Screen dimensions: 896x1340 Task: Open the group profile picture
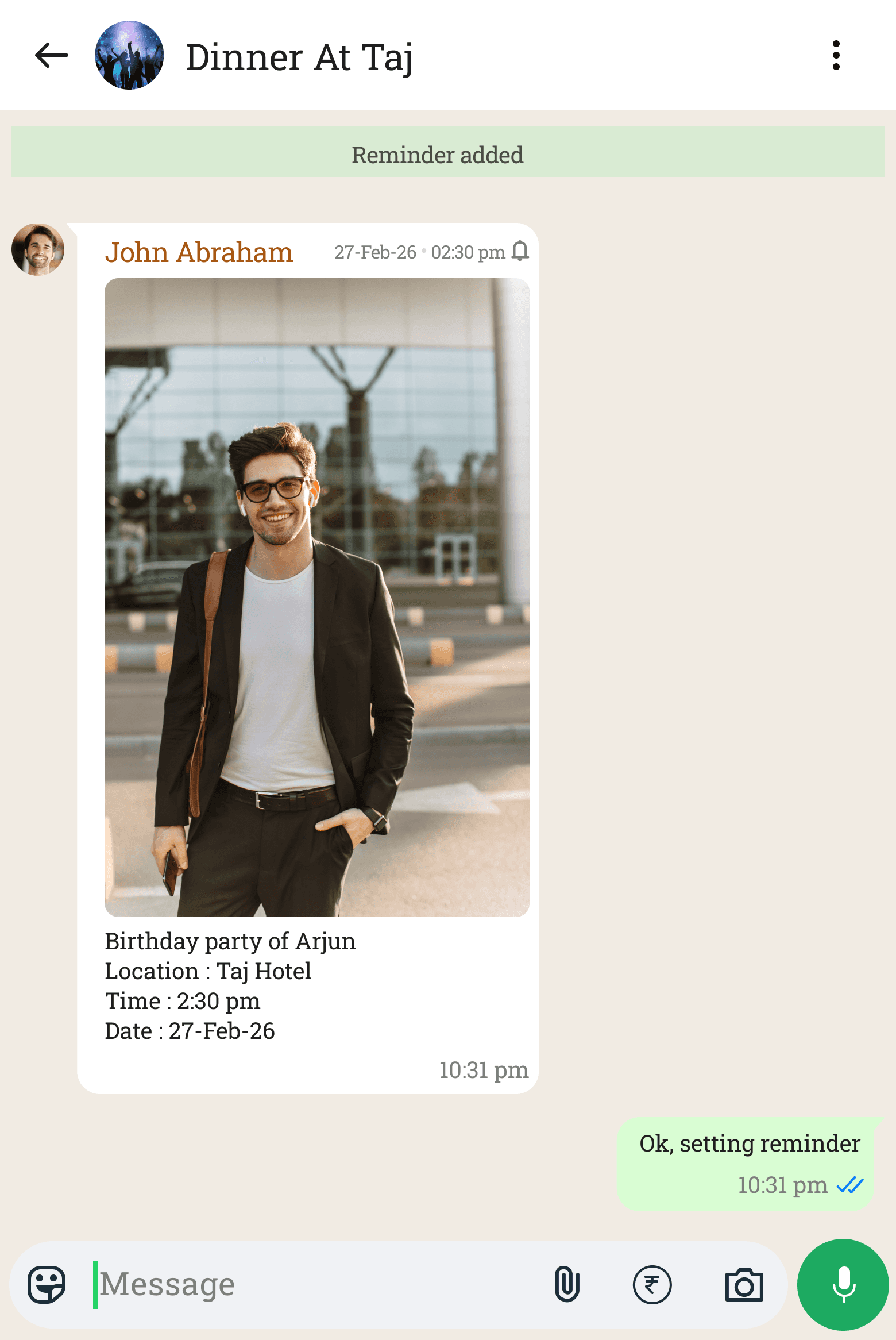coord(129,56)
